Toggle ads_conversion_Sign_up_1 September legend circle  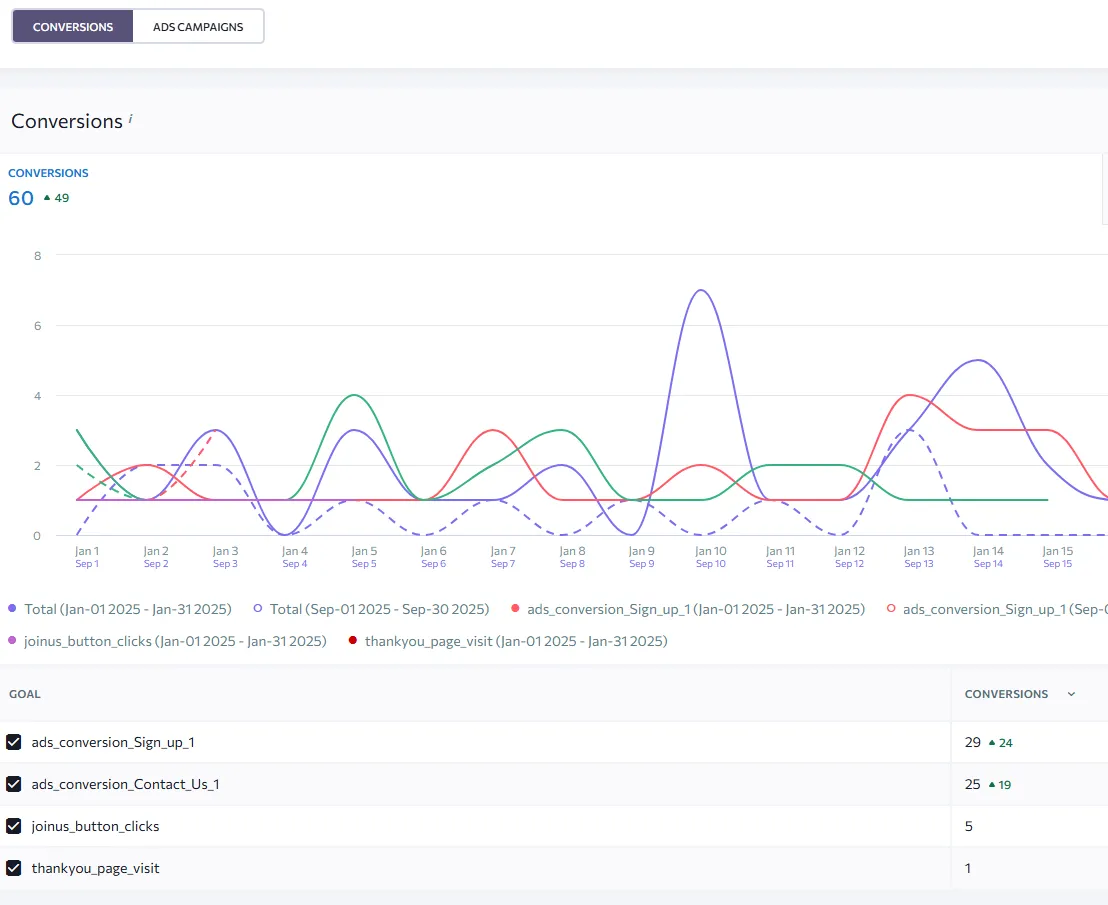point(891,608)
